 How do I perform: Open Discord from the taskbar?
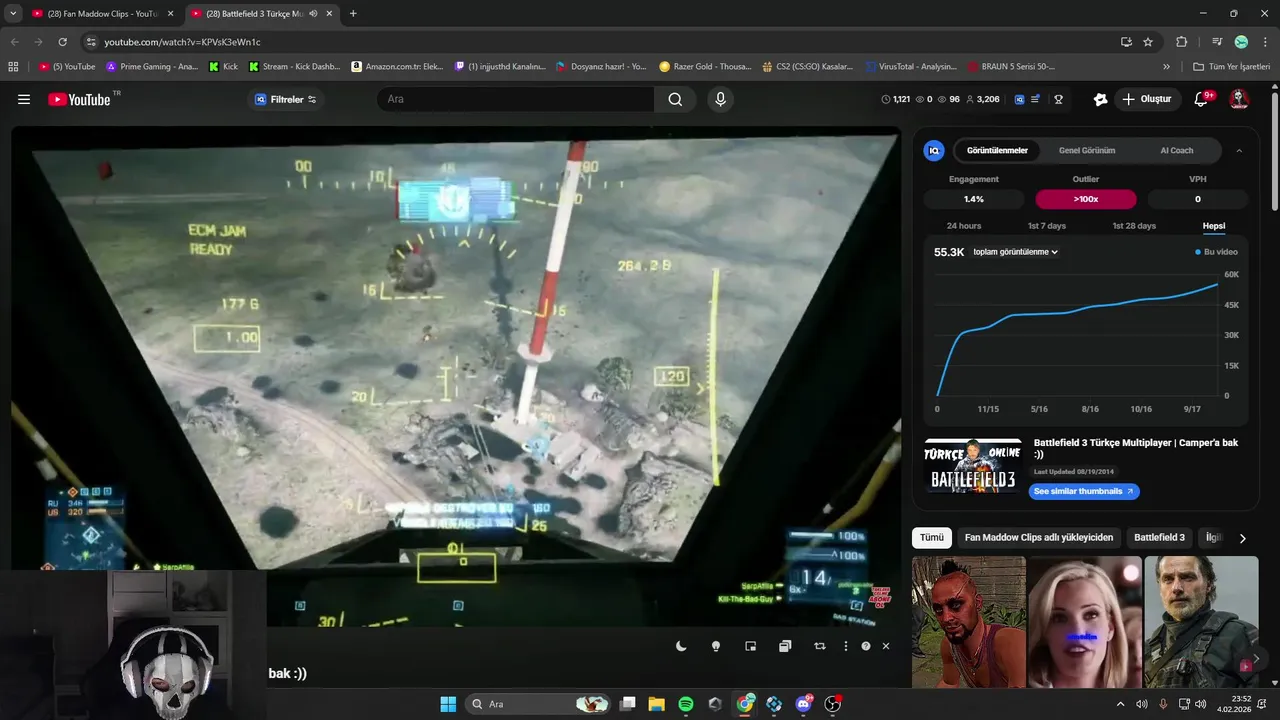tap(804, 704)
